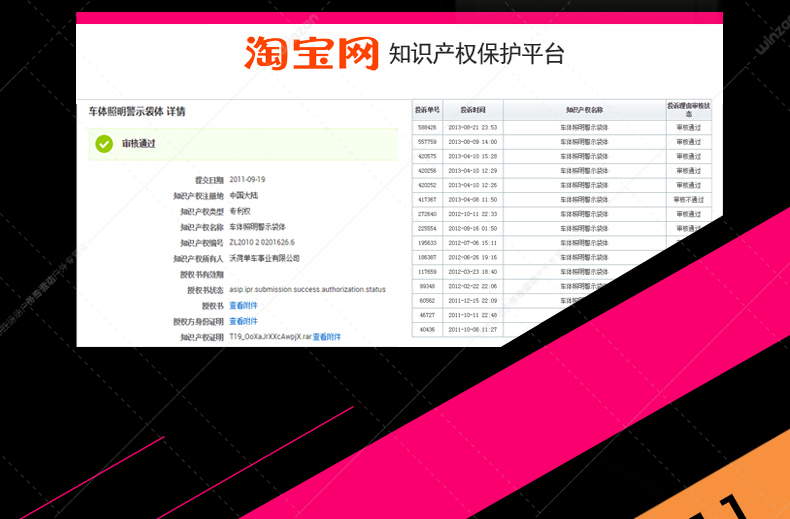Image resolution: width=790 pixels, height=519 pixels.
Task: Open 查看附件 link beside 授权方身份证明
Action: 243,321
